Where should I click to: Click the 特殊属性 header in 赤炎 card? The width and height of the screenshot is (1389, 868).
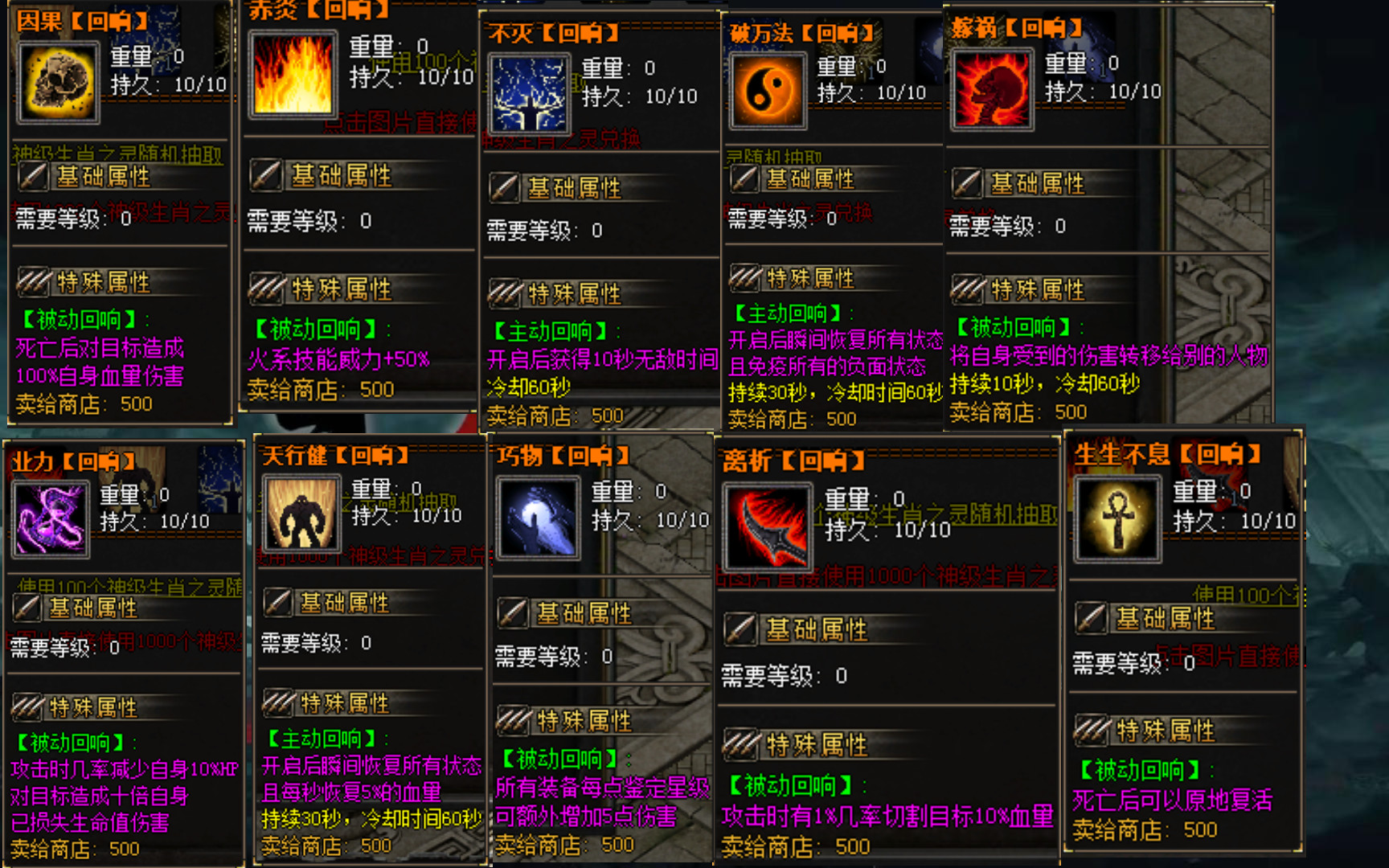point(342,289)
